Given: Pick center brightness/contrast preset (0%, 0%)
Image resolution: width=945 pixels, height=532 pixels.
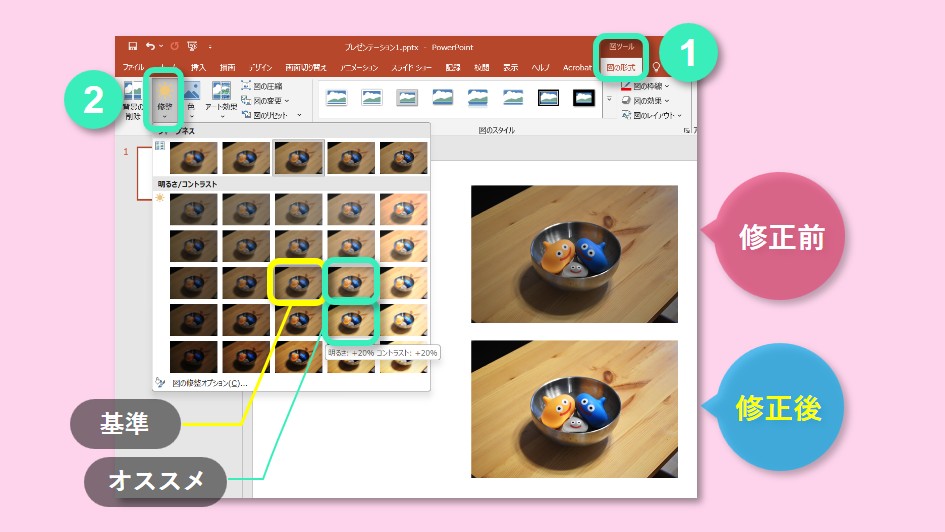Looking at the screenshot, I should pos(298,283).
